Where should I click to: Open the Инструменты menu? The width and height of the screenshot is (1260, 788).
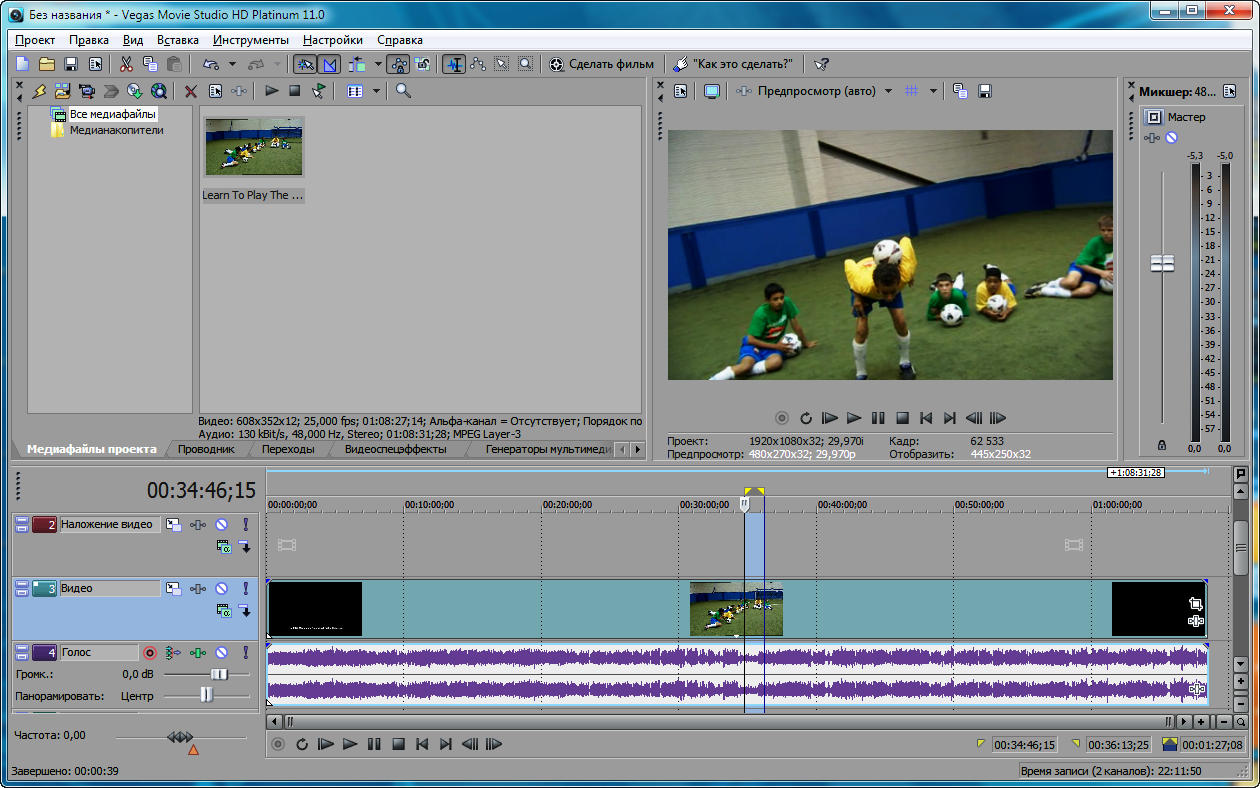click(250, 40)
